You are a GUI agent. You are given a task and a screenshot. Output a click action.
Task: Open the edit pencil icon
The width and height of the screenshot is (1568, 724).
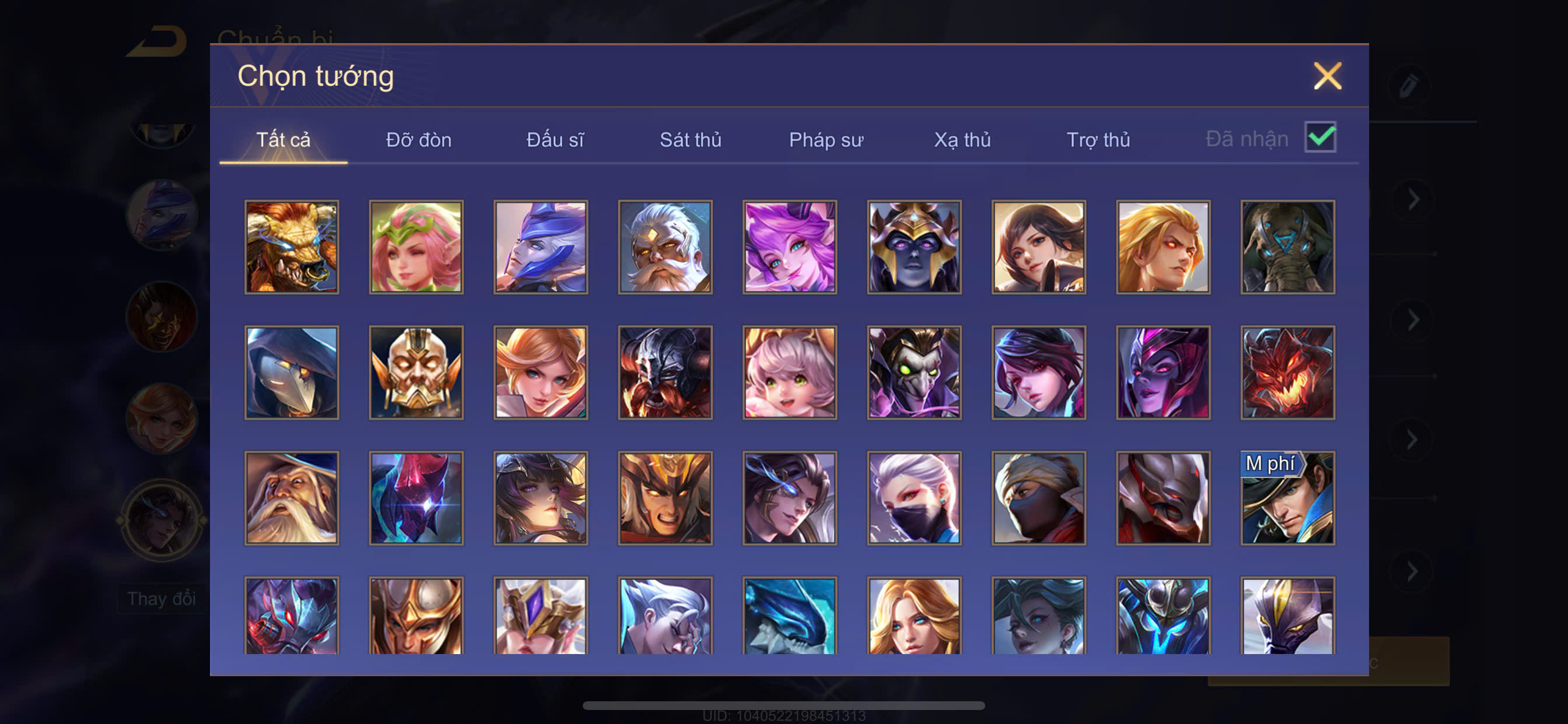[1409, 85]
